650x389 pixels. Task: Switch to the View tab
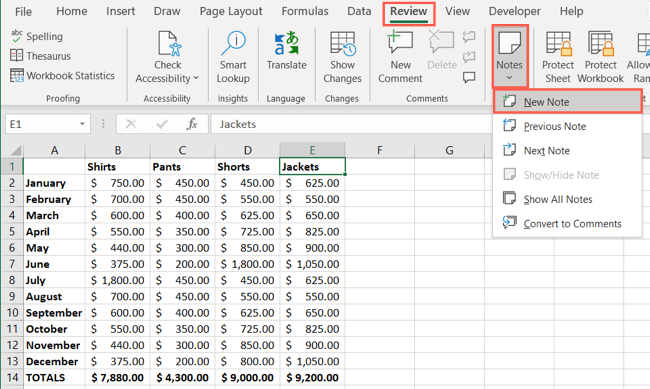[x=457, y=11]
